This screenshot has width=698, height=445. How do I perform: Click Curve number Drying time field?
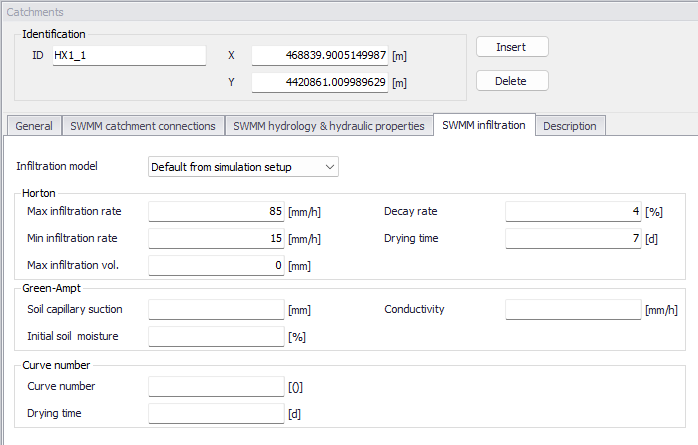pos(216,413)
